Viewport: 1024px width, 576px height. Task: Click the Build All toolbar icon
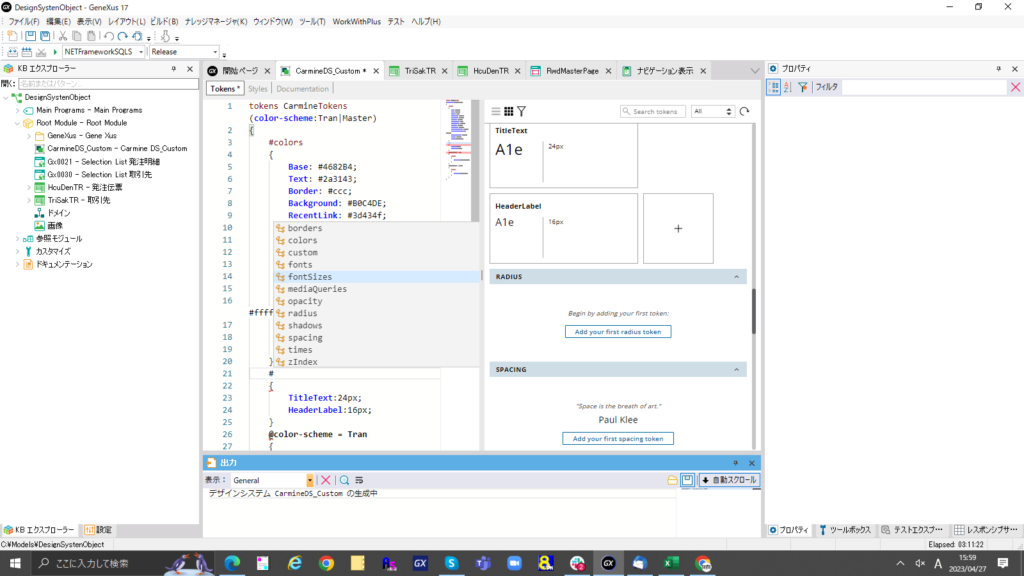tap(12, 52)
